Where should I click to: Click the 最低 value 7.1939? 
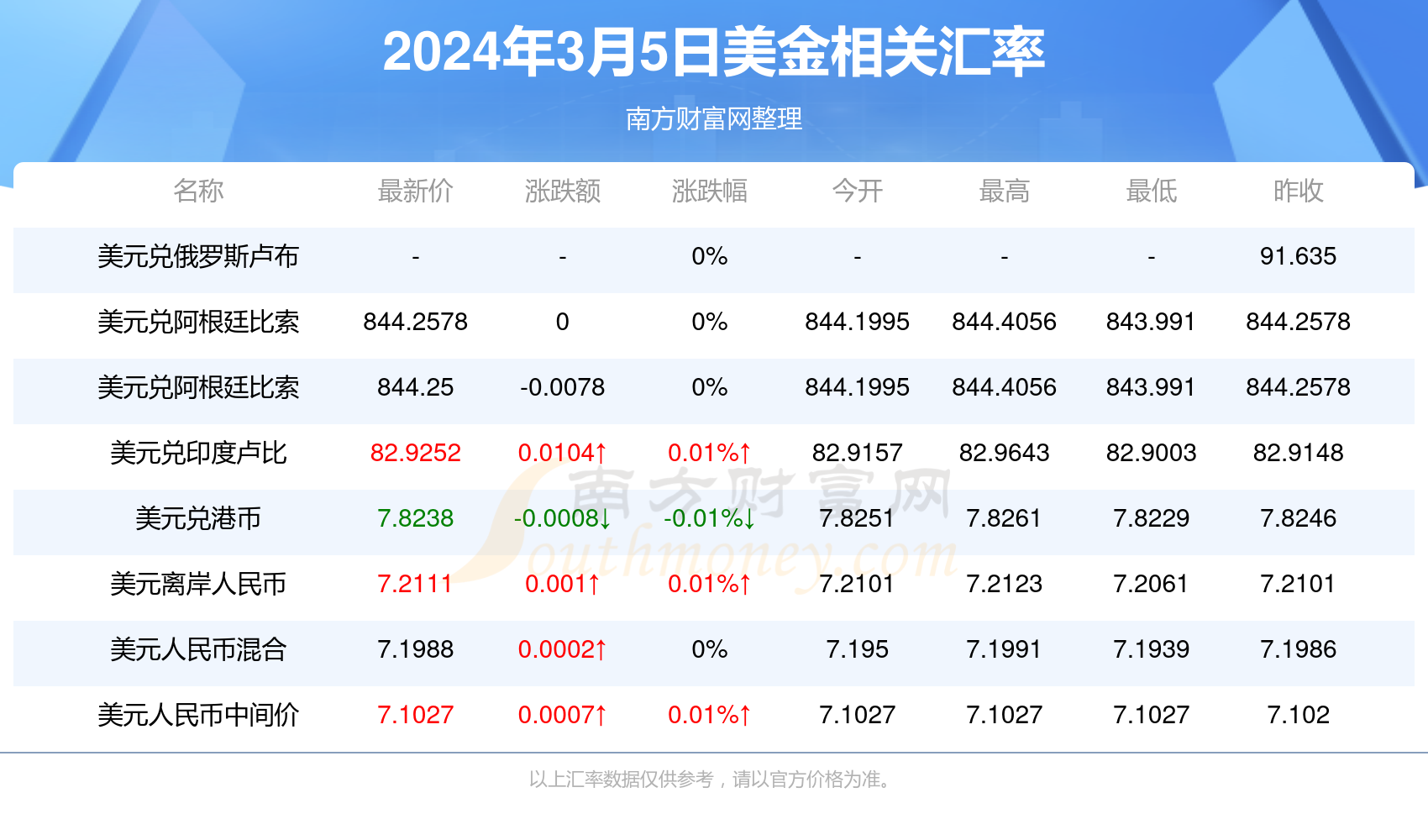[x=1151, y=649]
